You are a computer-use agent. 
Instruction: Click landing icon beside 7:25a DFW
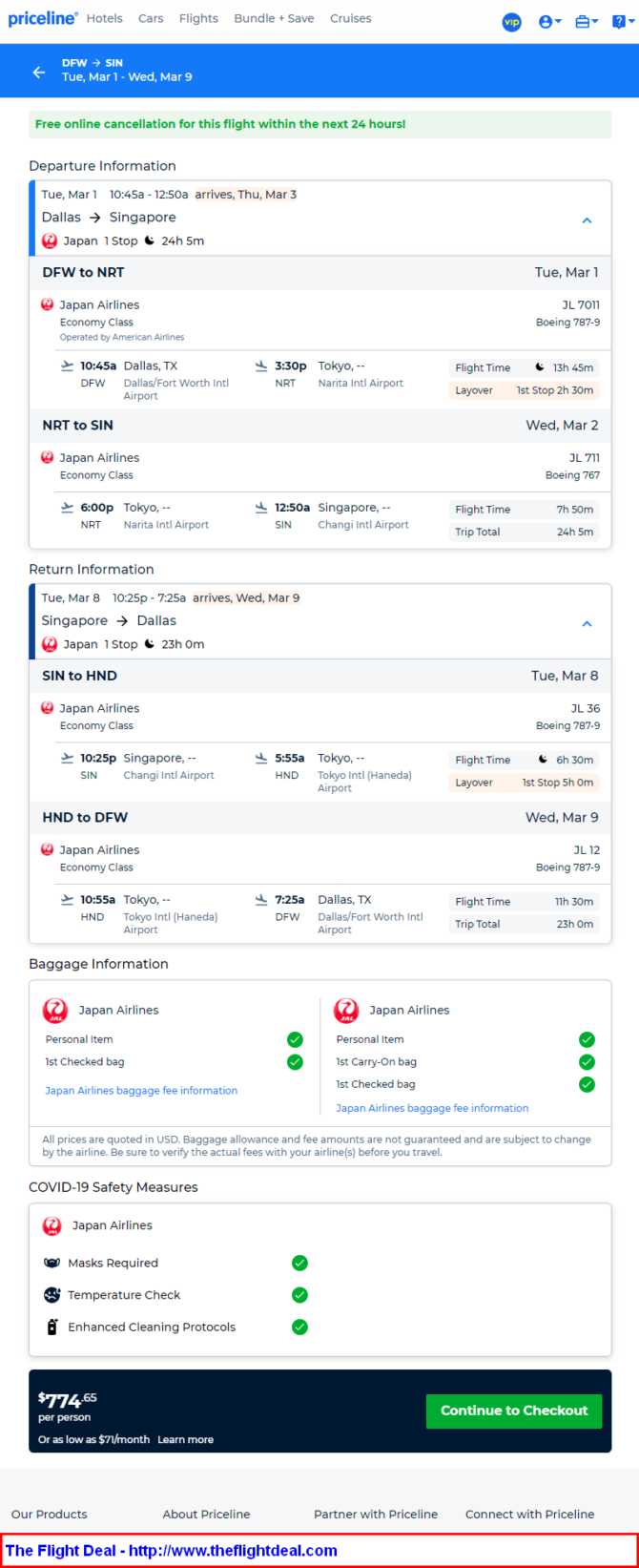point(261,899)
